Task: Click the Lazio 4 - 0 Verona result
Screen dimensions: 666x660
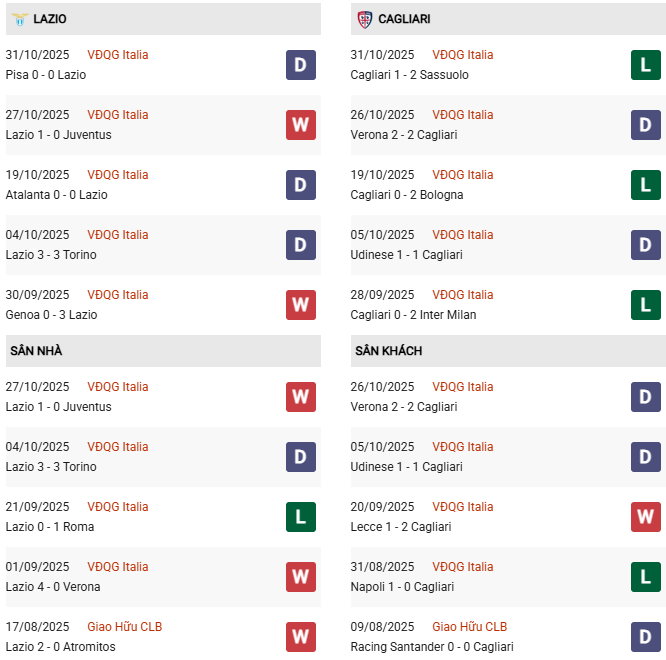Action: click(x=53, y=587)
